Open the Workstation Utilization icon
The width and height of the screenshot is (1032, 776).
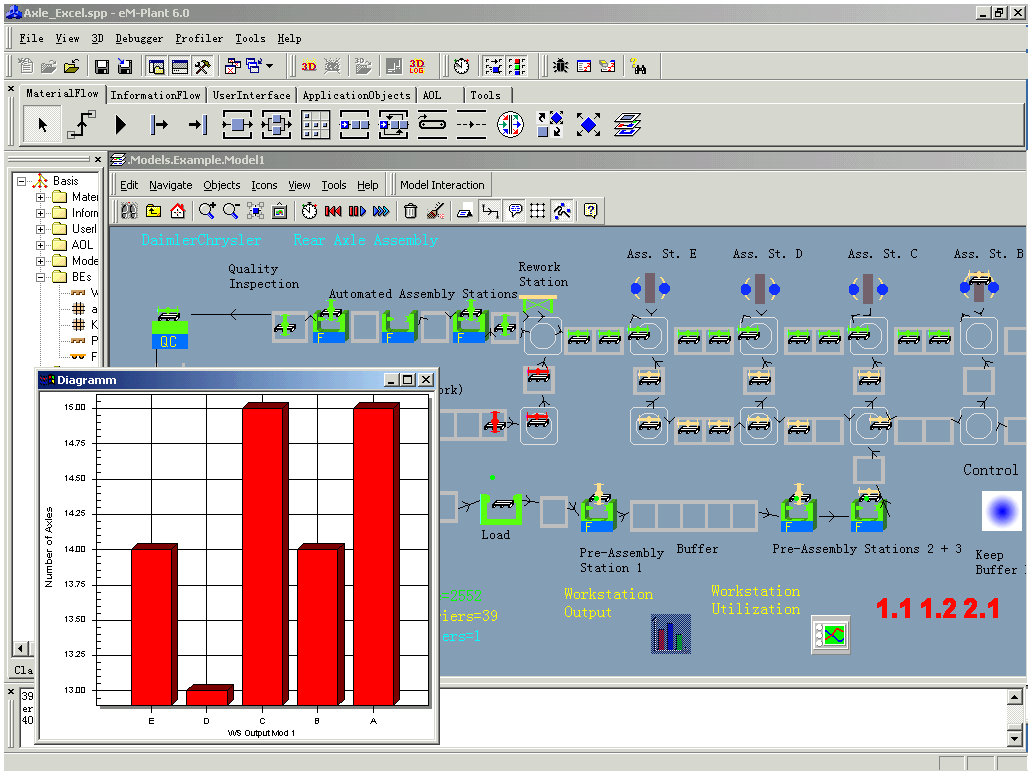(x=830, y=634)
